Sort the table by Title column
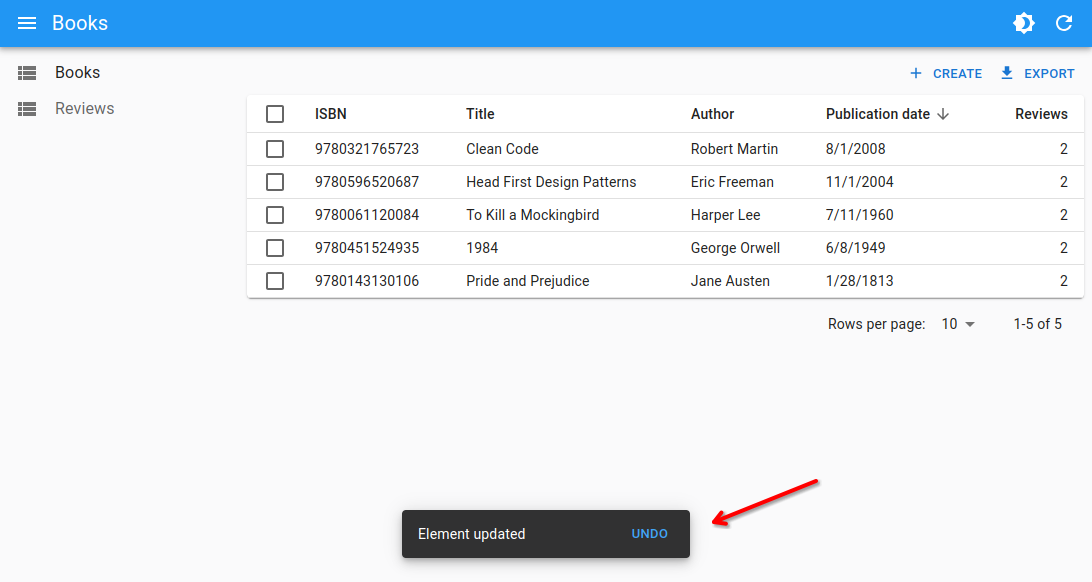The width and height of the screenshot is (1092, 582). coord(480,114)
